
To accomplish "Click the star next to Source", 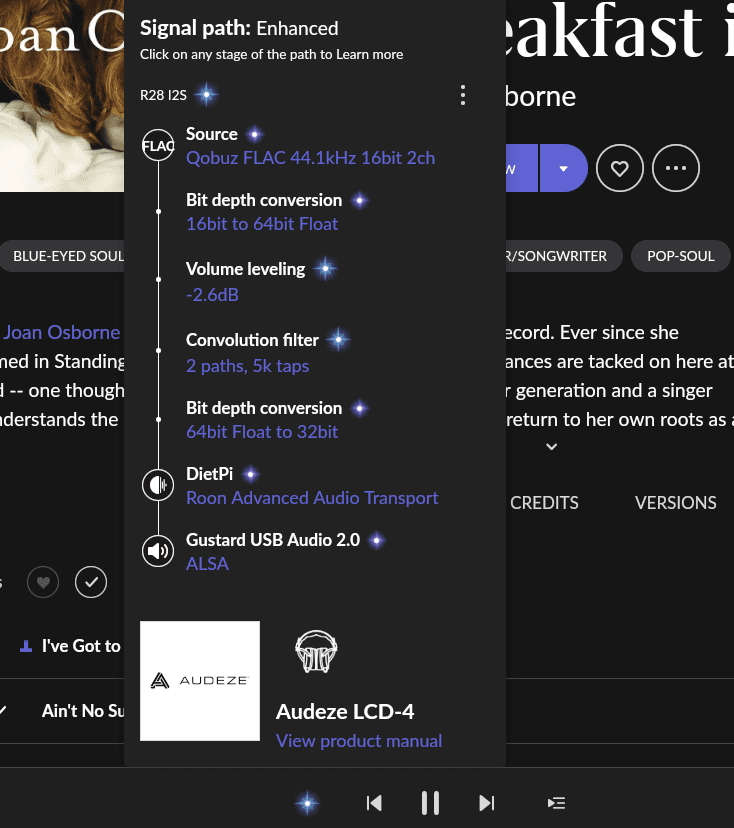I will [x=255, y=135].
